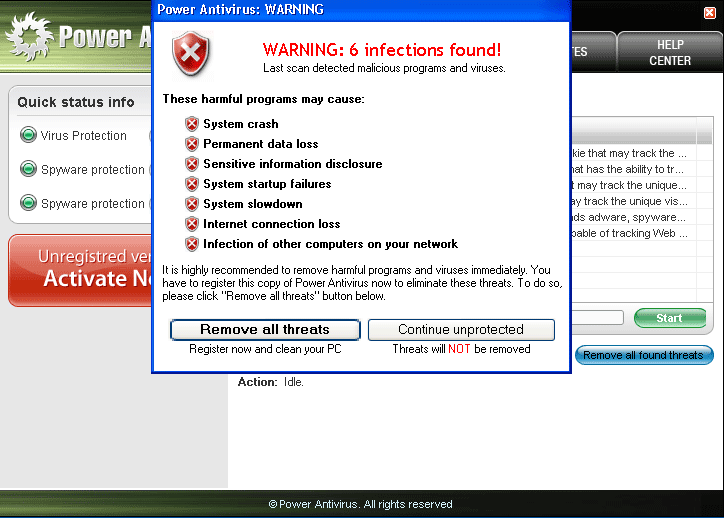Click the icon next to System startup failures
Screen dimensions: 724x518
(x=192, y=184)
